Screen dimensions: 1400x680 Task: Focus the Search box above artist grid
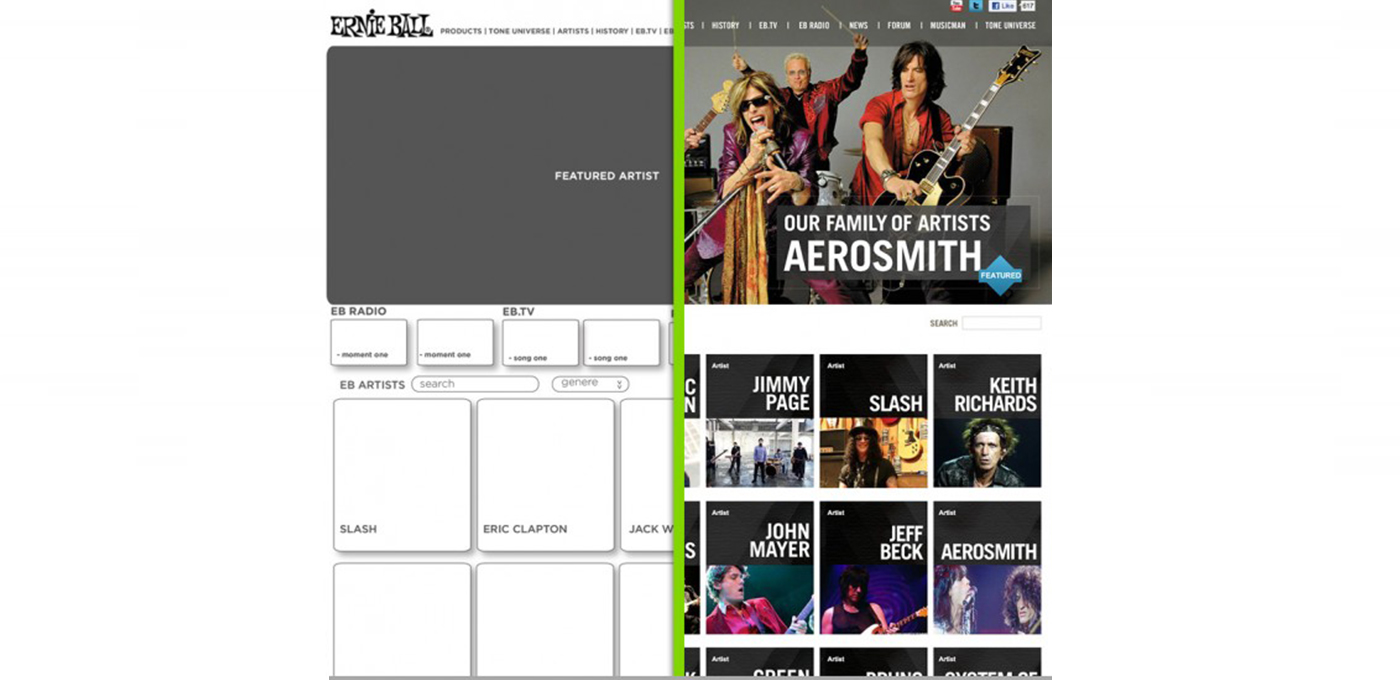click(x=1001, y=324)
